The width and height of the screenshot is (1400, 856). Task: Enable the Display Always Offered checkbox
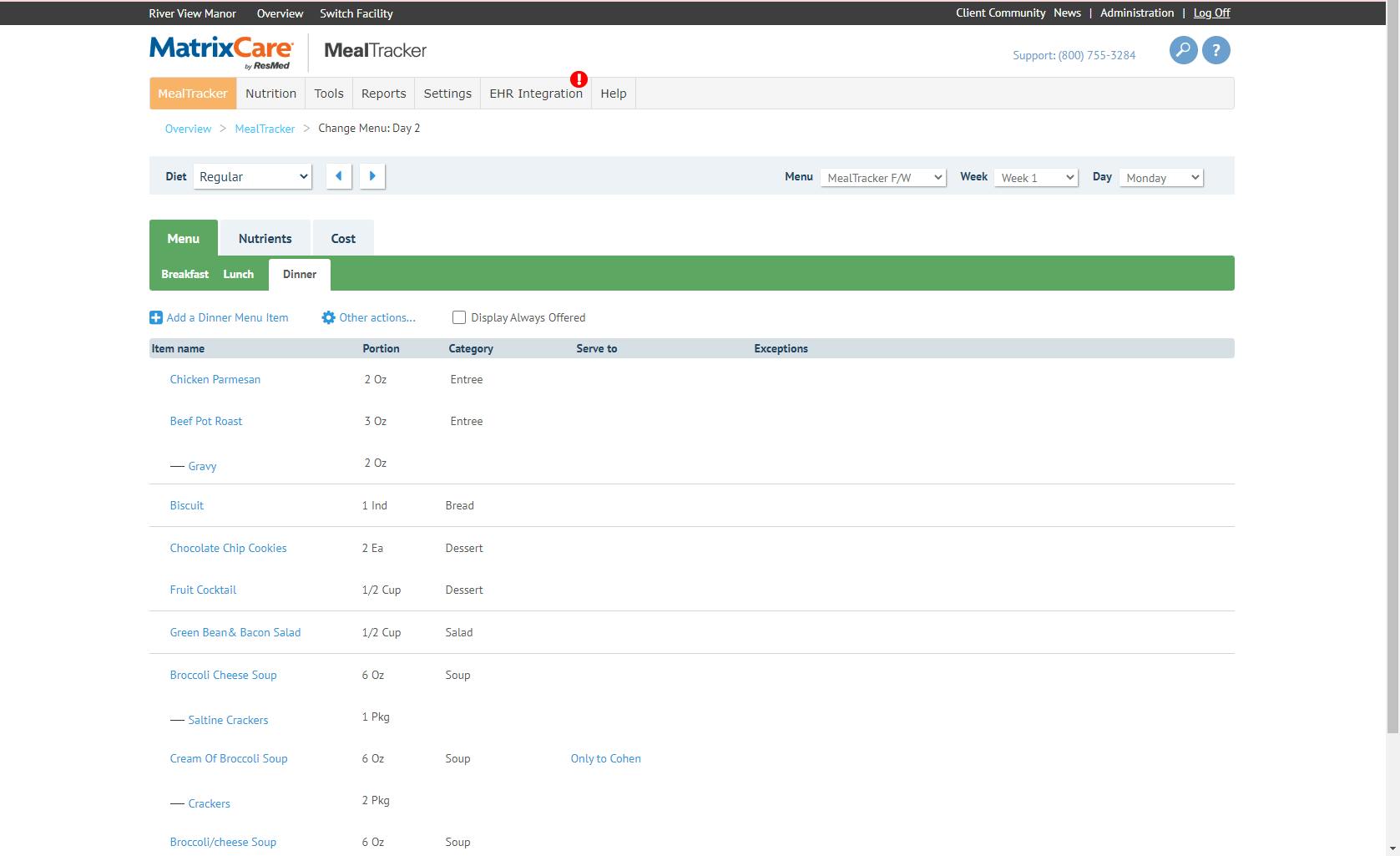coord(458,317)
